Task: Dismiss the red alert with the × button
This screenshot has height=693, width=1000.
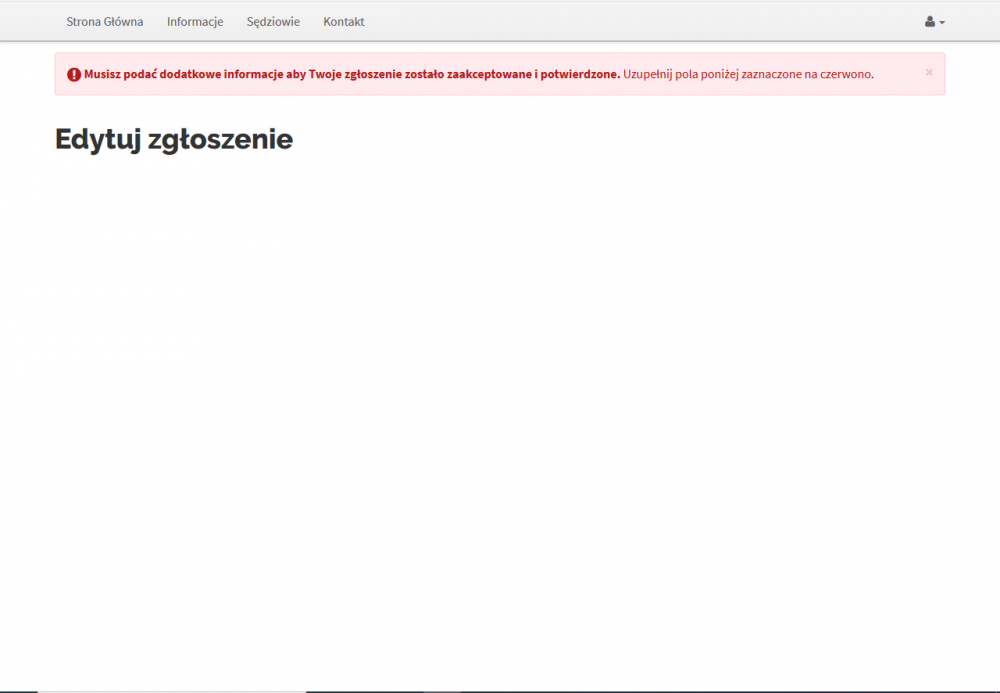Action: point(929,72)
